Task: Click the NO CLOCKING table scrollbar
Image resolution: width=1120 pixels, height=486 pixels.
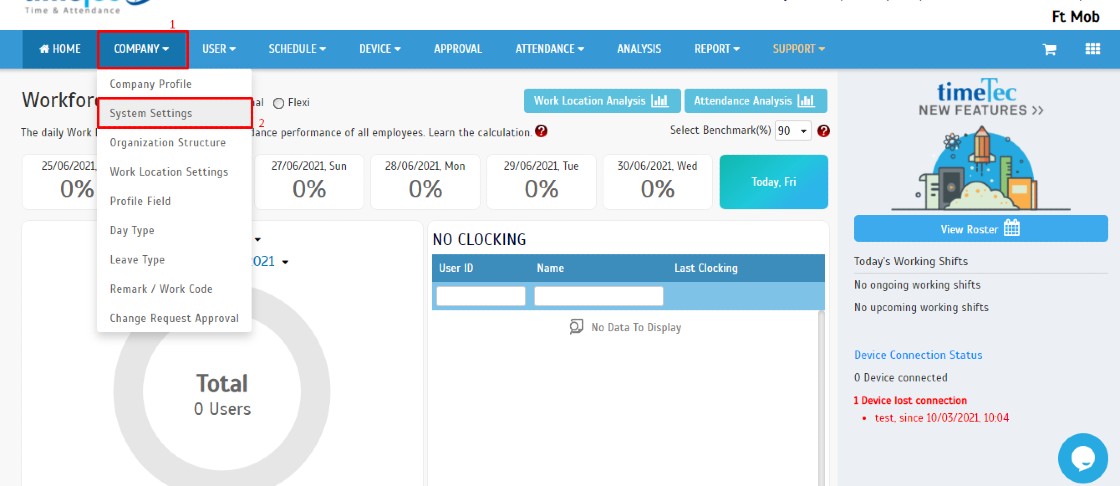Action: [820, 397]
